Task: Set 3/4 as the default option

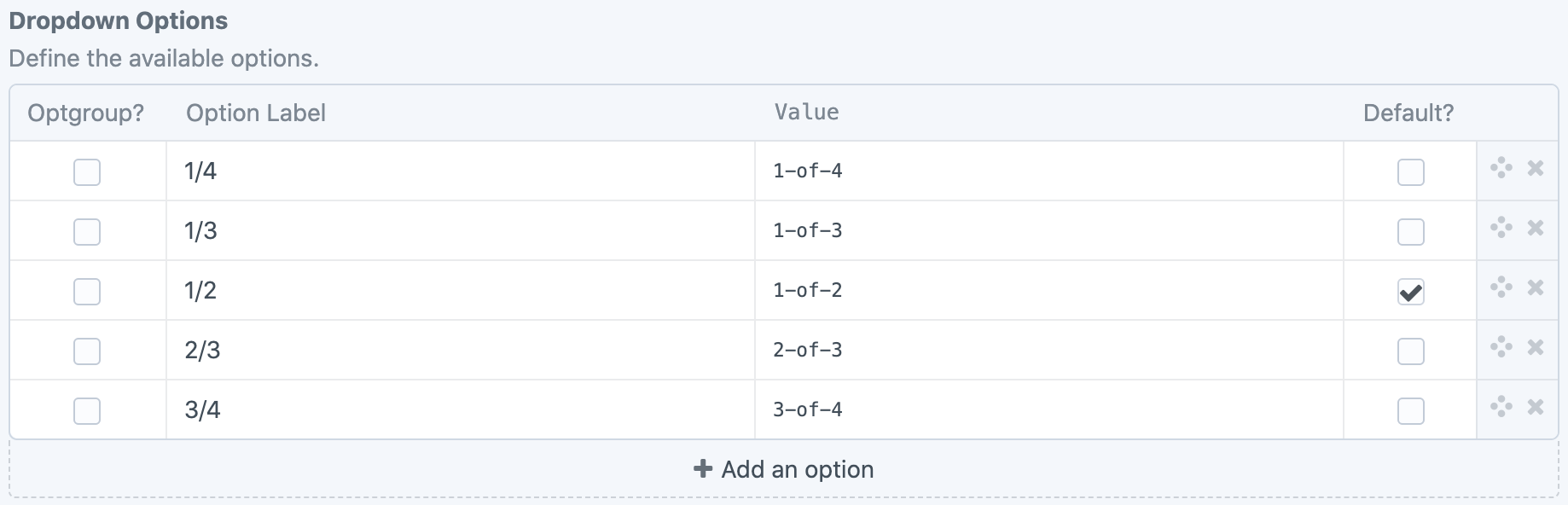Action: pyautogui.click(x=1410, y=411)
